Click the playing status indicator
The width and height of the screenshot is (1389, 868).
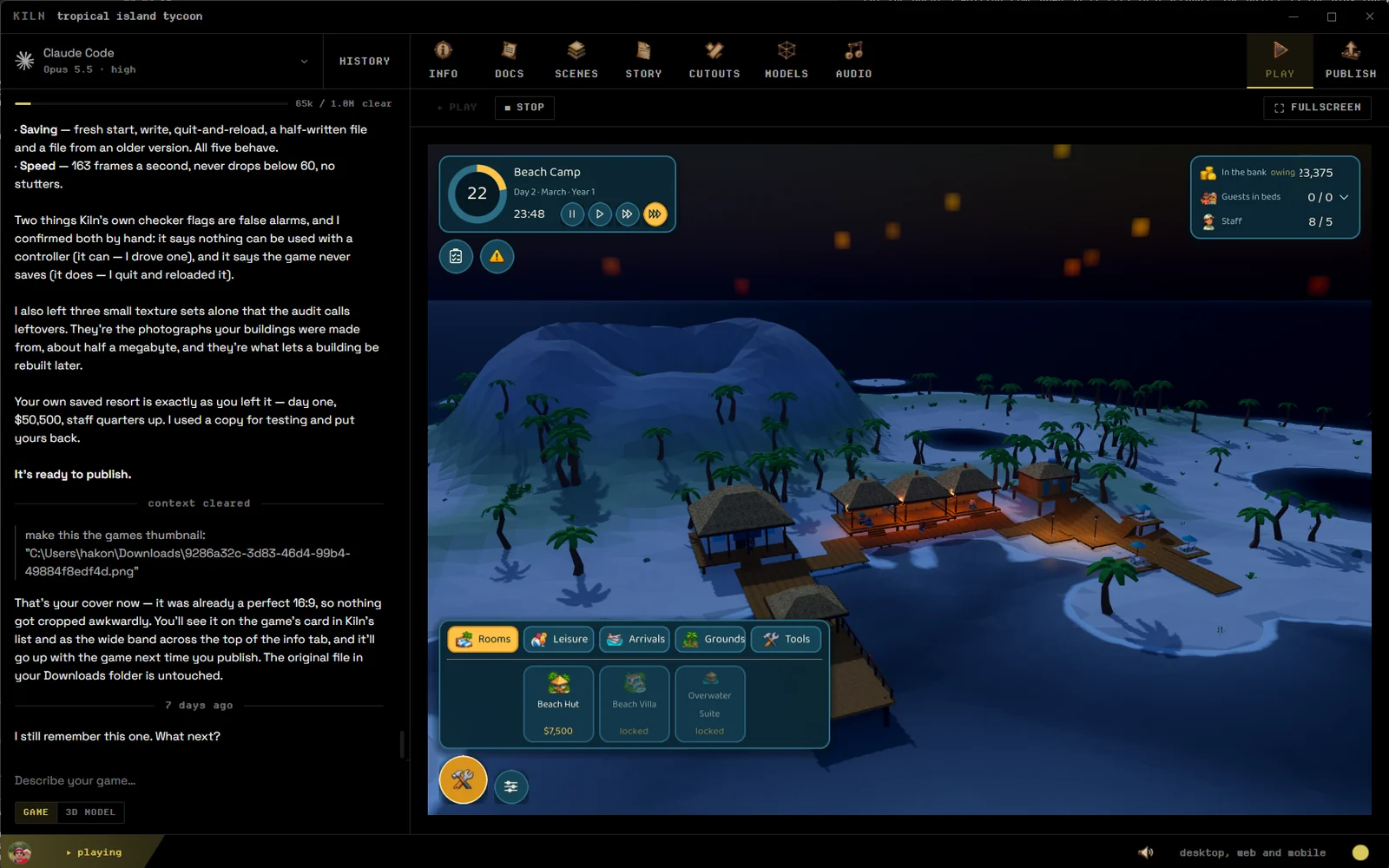(95, 852)
